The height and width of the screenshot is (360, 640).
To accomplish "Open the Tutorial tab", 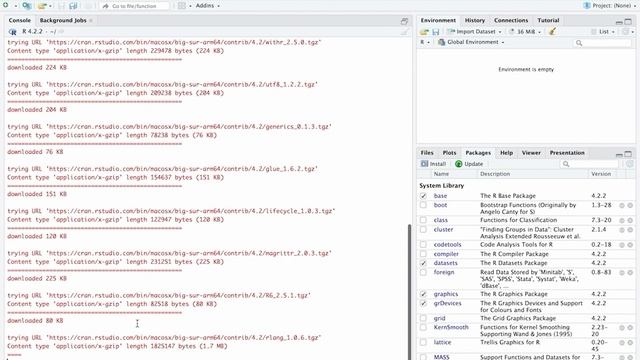I will (548, 20).
